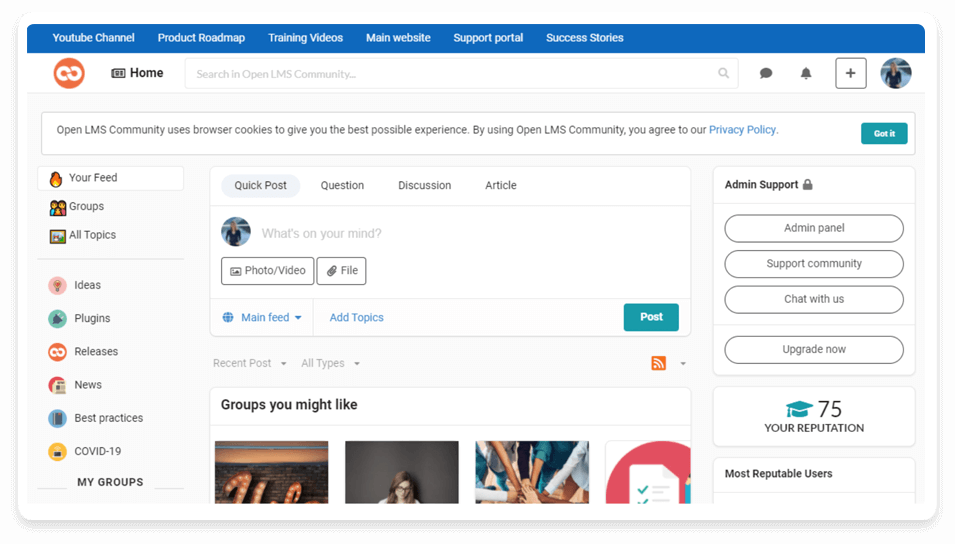
Task: Click the Main feed globe icon
Action: pos(228,317)
